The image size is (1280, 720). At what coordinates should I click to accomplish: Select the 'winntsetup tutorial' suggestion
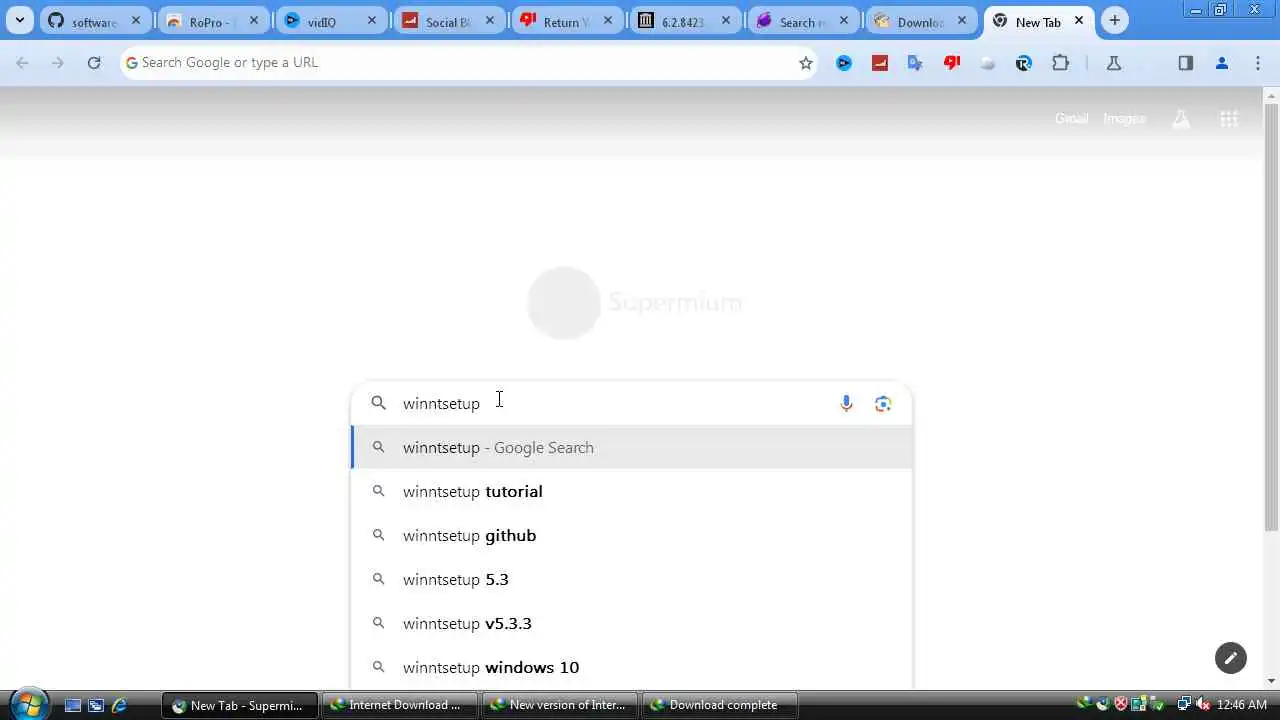tap(631, 491)
